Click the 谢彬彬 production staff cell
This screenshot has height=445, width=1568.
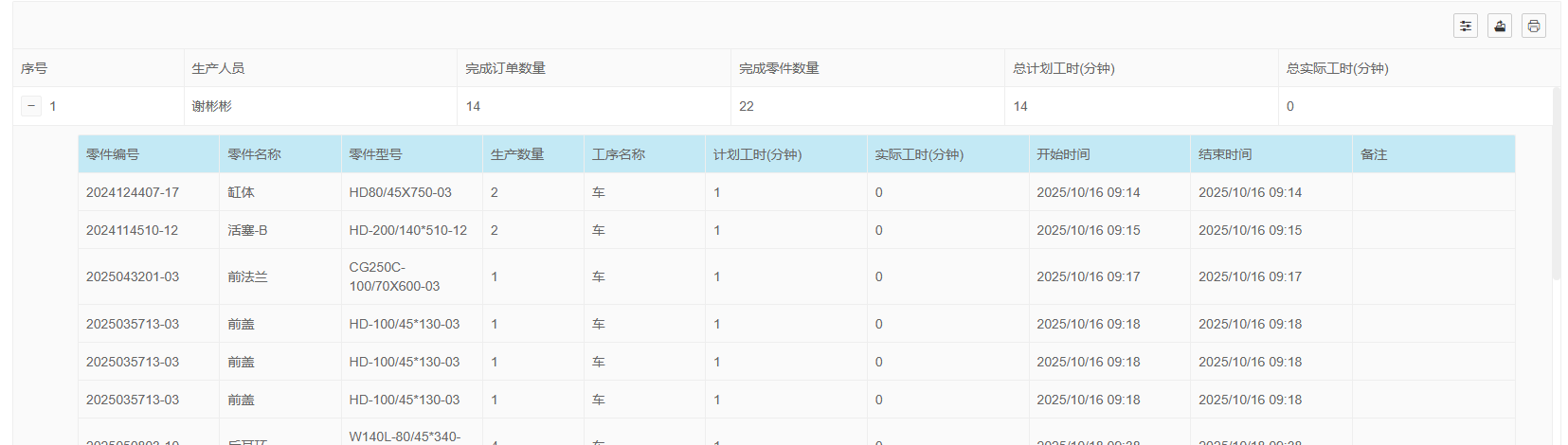[211, 106]
